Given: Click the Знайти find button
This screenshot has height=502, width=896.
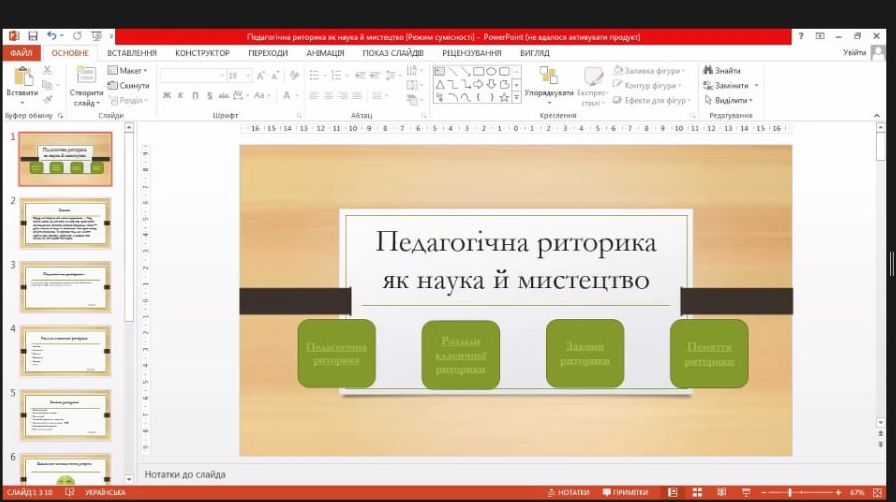Looking at the screenshot, I should pyautogui.click(x=727, y=71).
